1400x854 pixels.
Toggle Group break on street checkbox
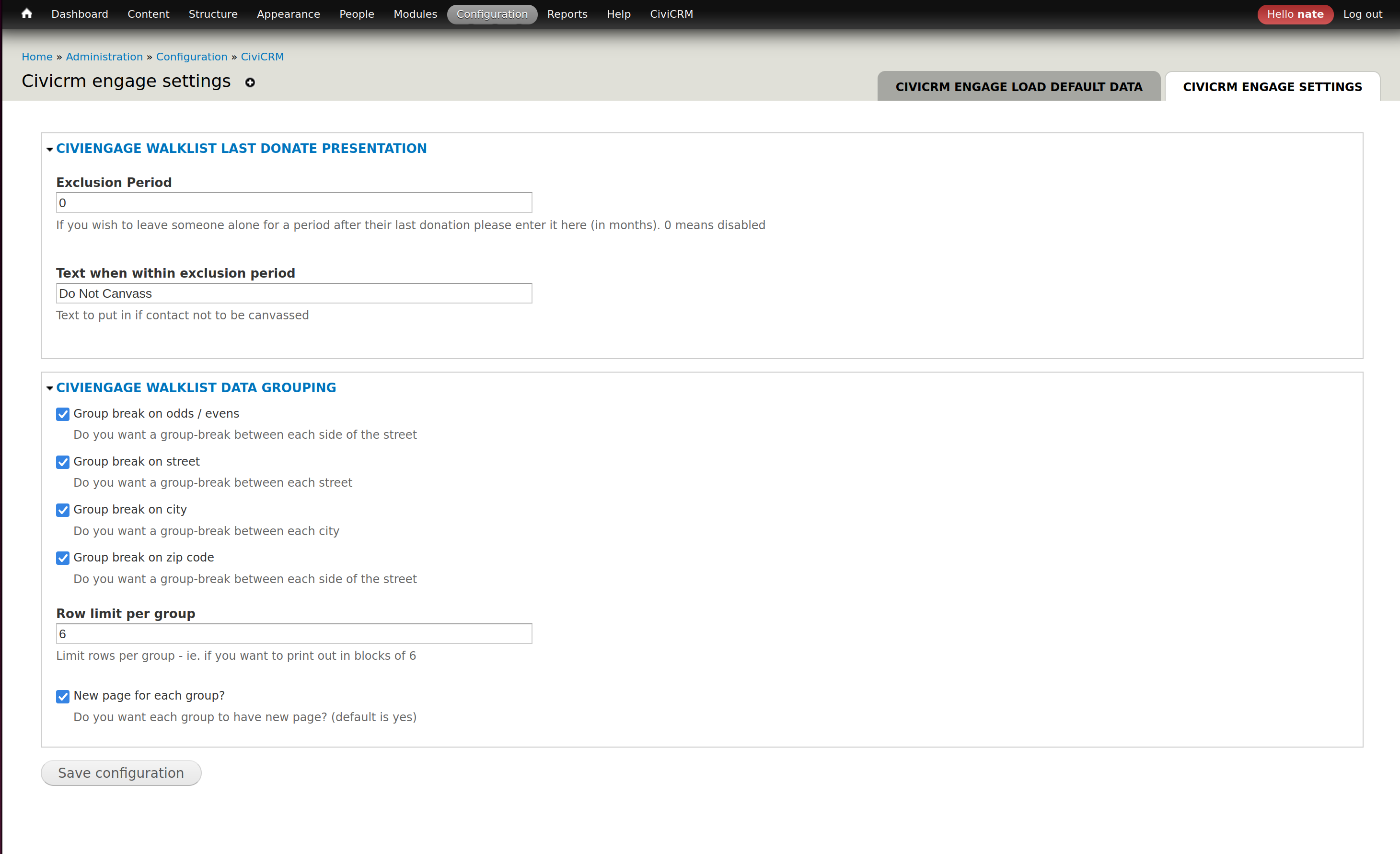click(63, 462)
